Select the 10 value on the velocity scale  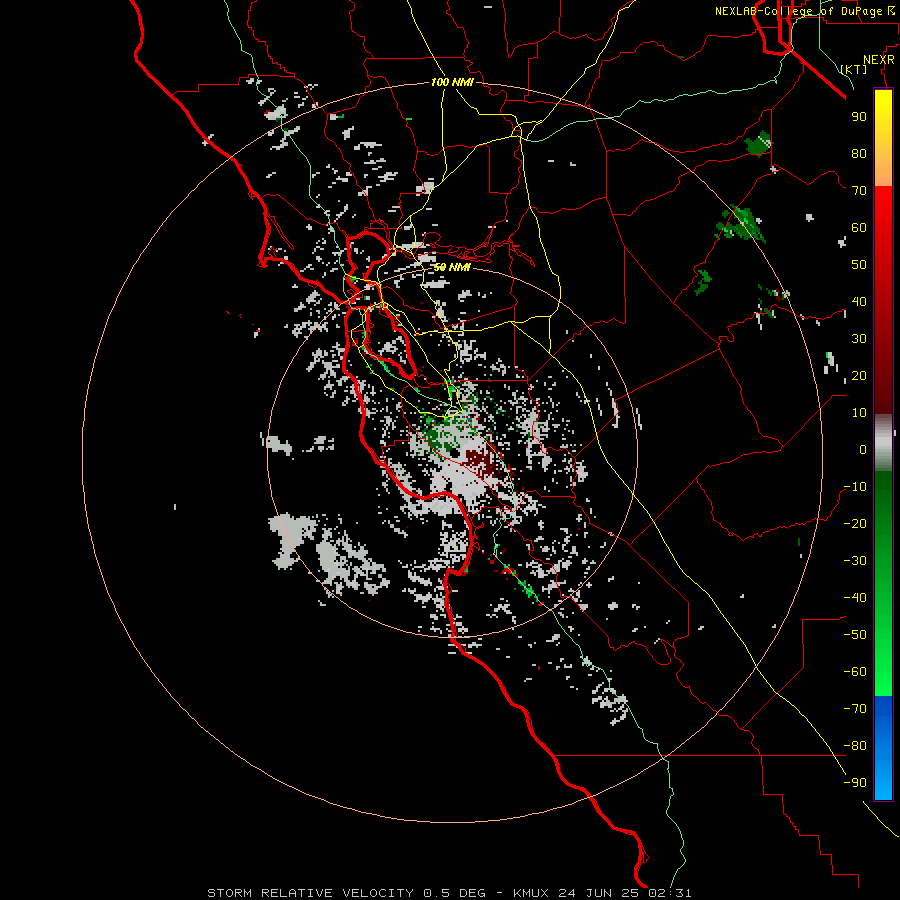(x=859, y=413)
